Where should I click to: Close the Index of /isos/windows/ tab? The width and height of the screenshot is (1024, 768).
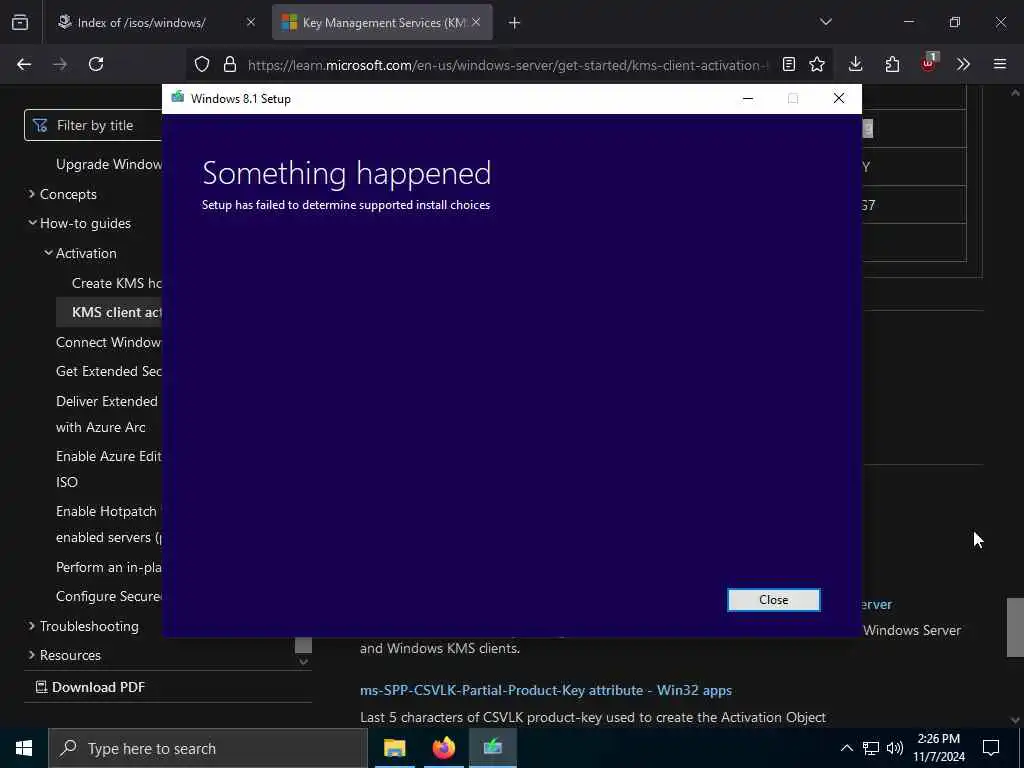click(250, 22)
